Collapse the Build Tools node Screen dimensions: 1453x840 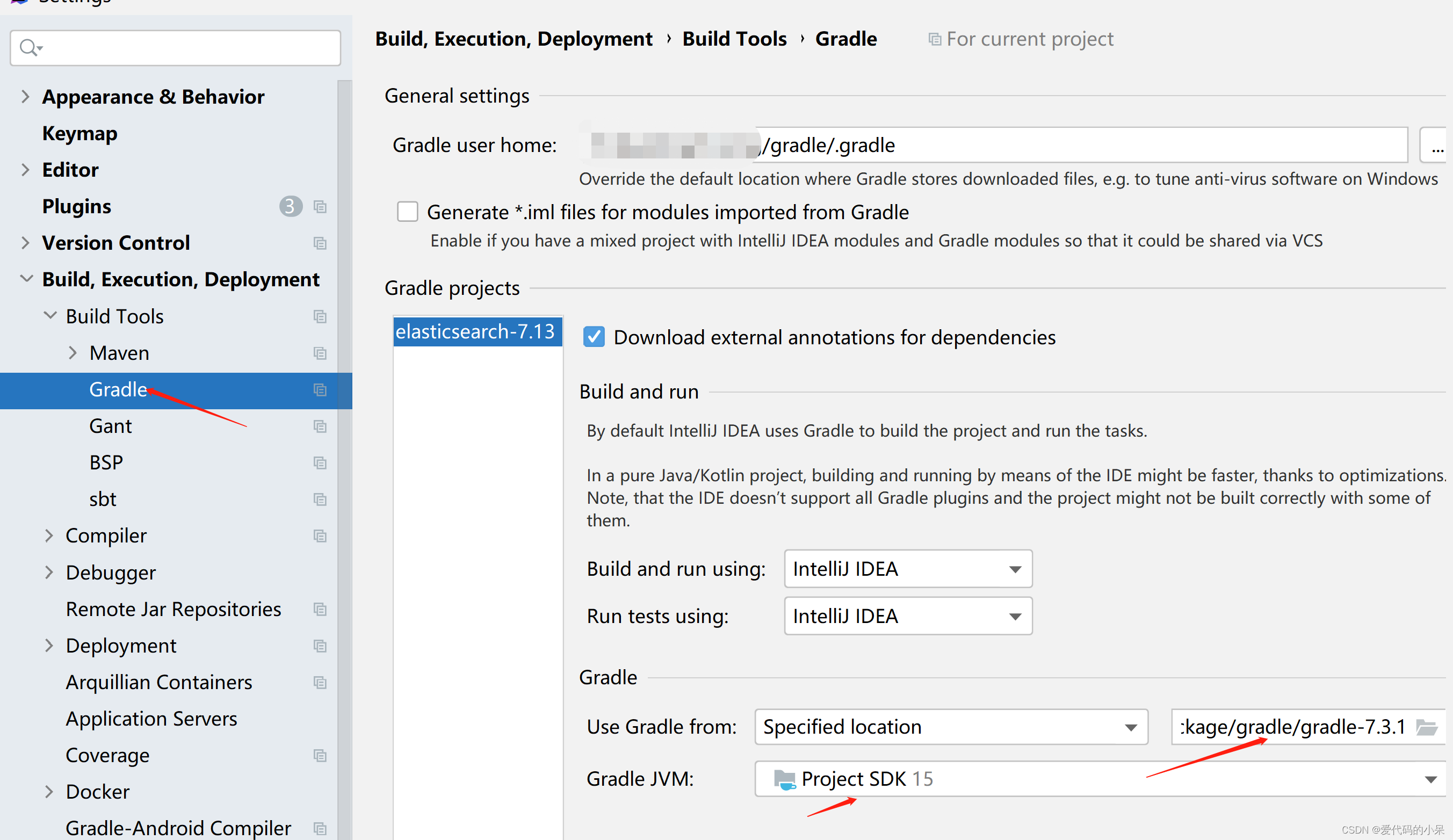(50, 316)
